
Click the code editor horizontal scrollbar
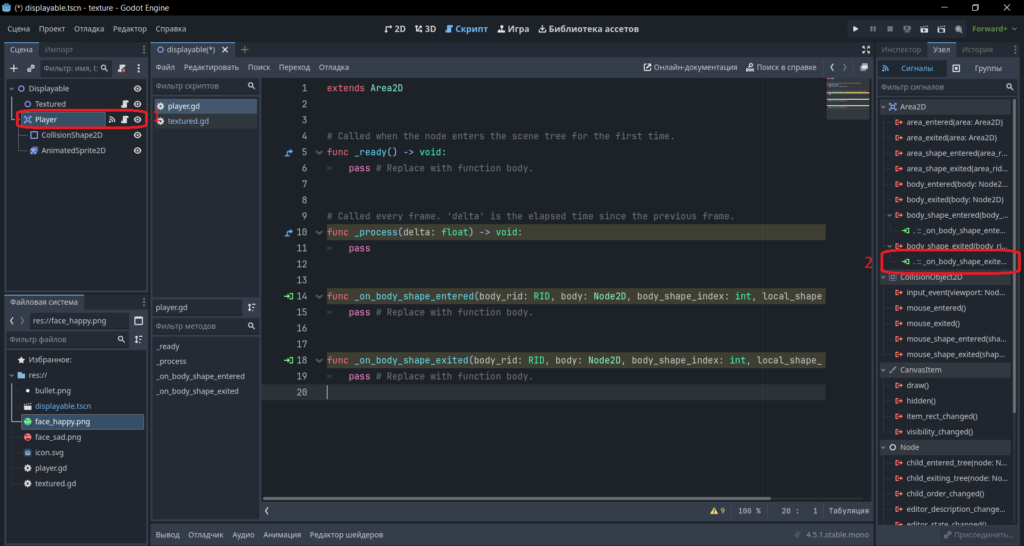pos(516,499)
